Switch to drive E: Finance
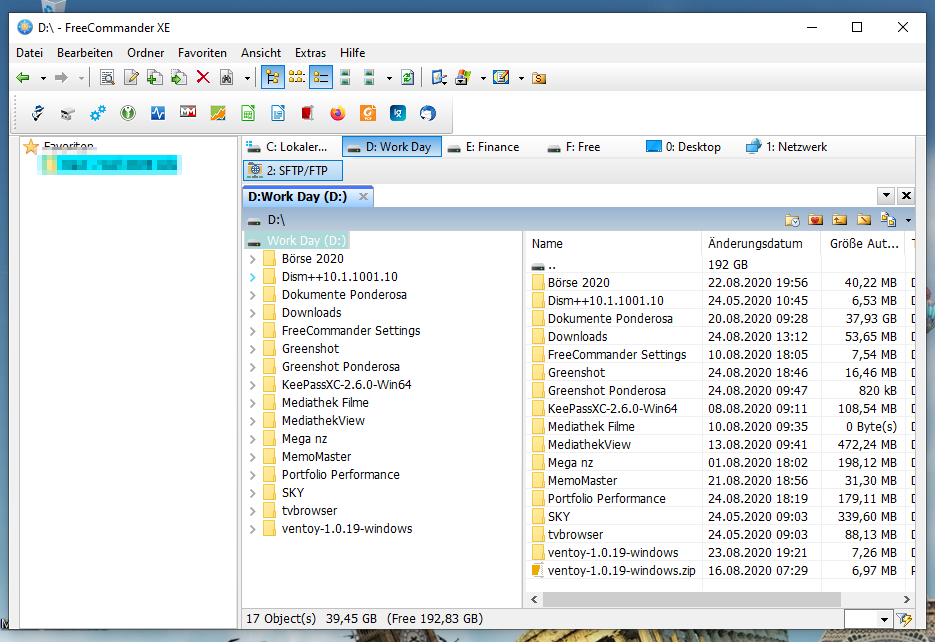 click(484, 147)
